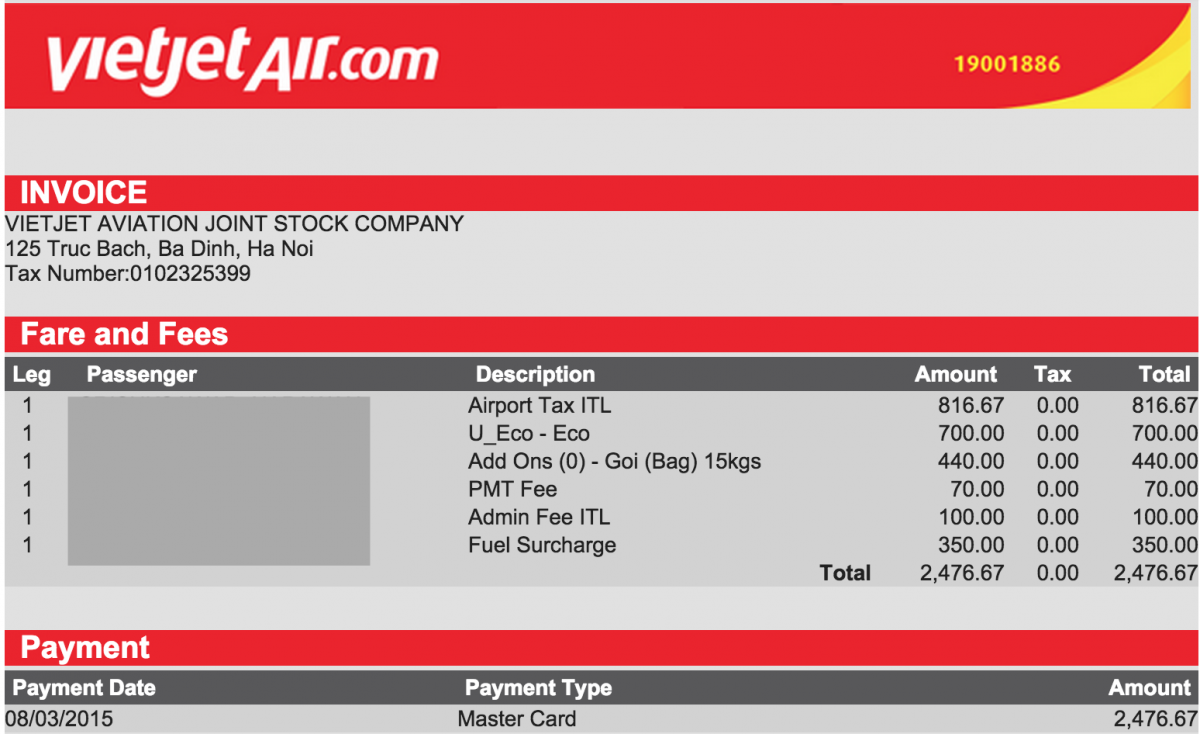Screen dimensions: 1200x734
Task: Click the Tax cell 0.00 in U_Eco - Eco row
Action: tap(1058, 434)
